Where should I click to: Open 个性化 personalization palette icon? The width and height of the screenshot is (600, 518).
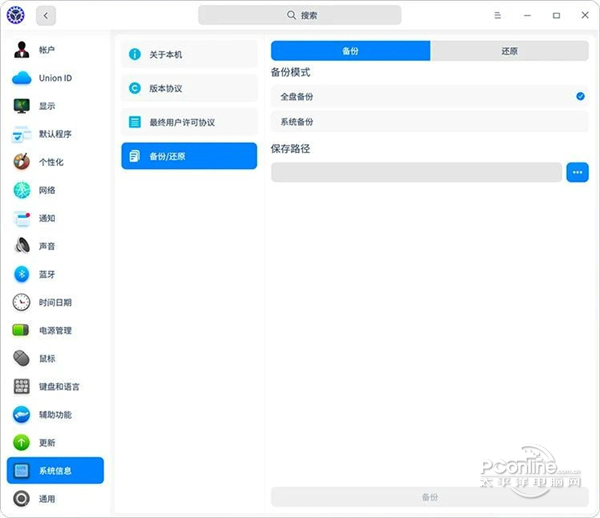[21, 162]
